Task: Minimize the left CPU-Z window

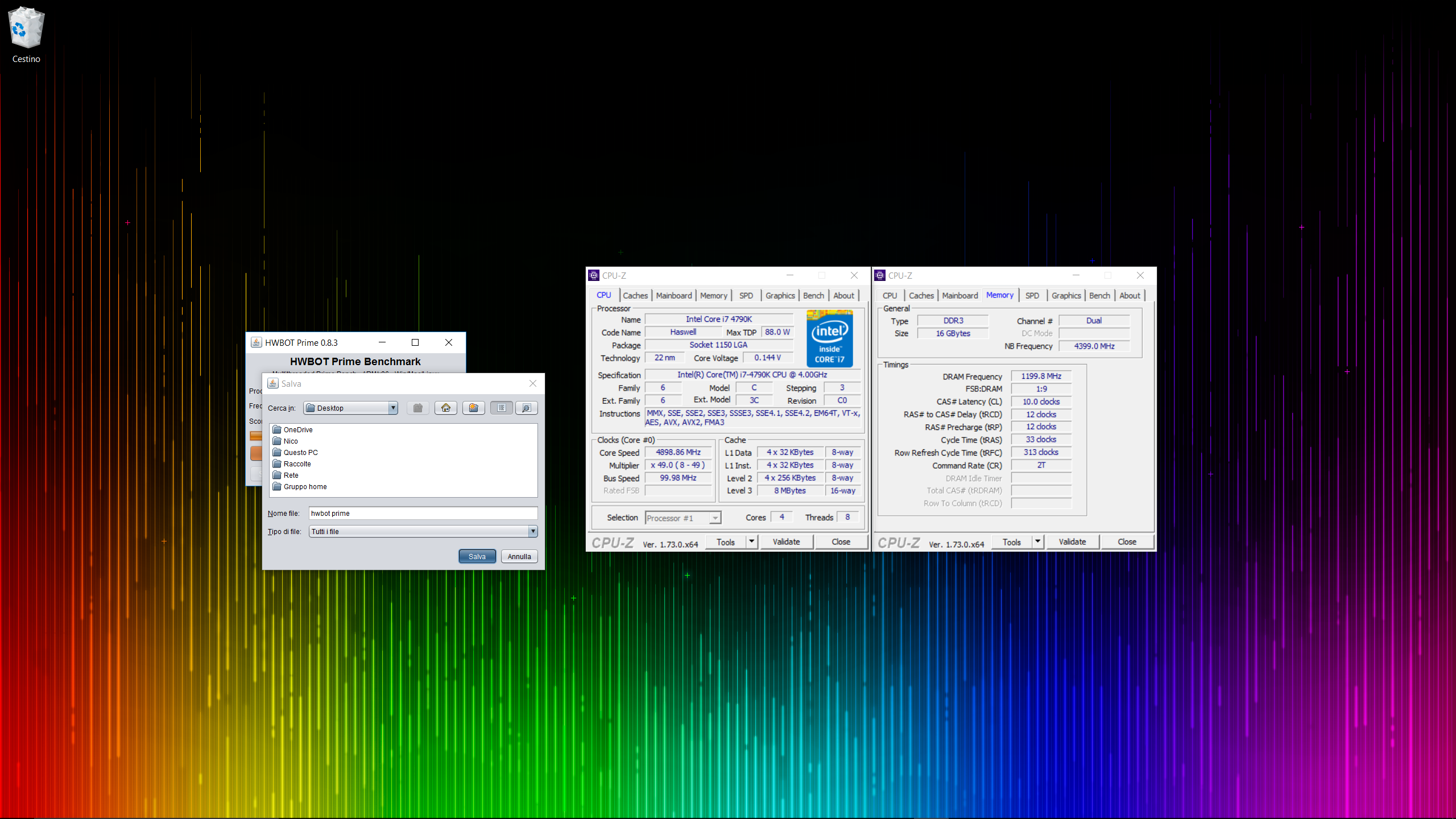Action: [790, 275]
